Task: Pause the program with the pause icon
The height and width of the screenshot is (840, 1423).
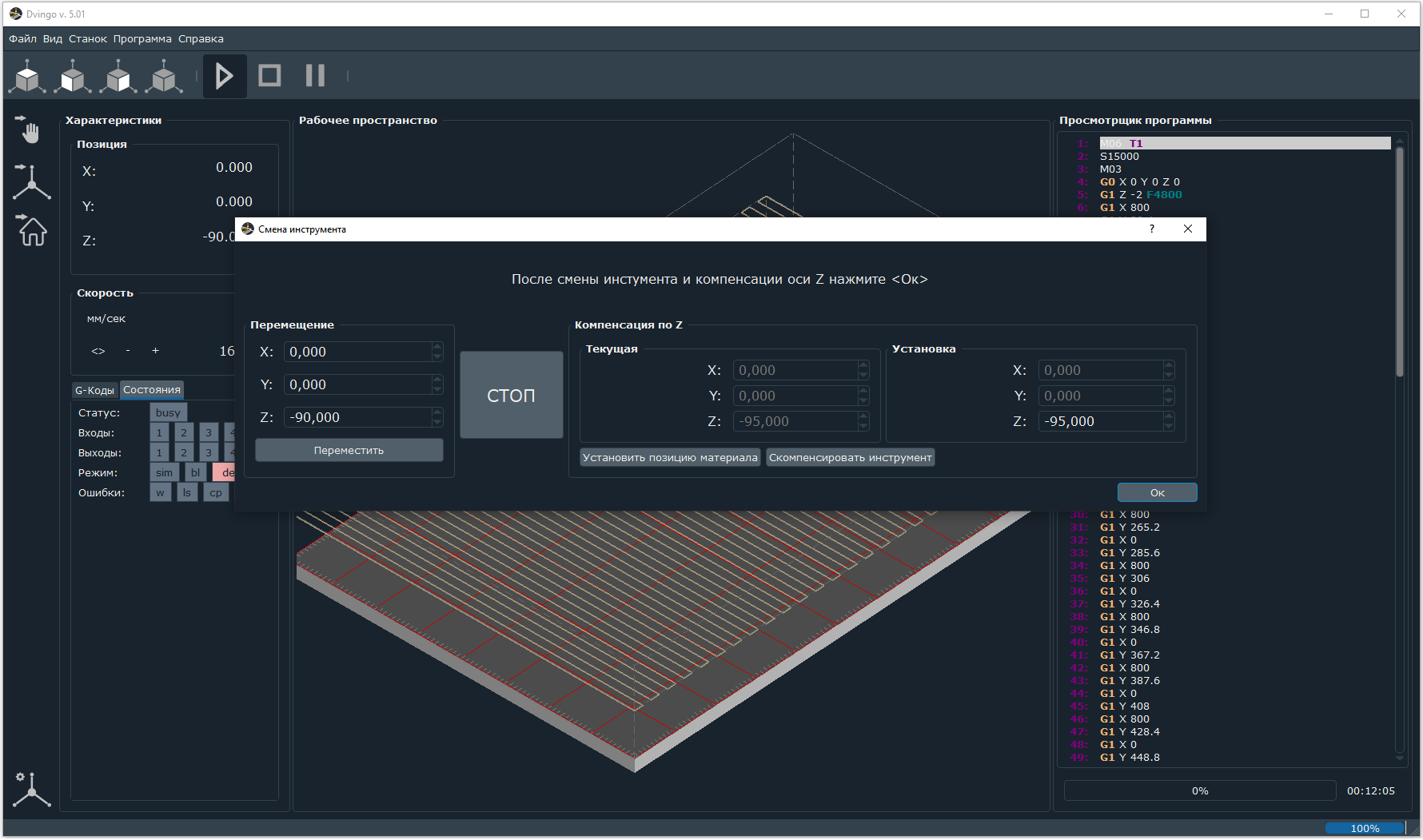Action: (315, 76)
